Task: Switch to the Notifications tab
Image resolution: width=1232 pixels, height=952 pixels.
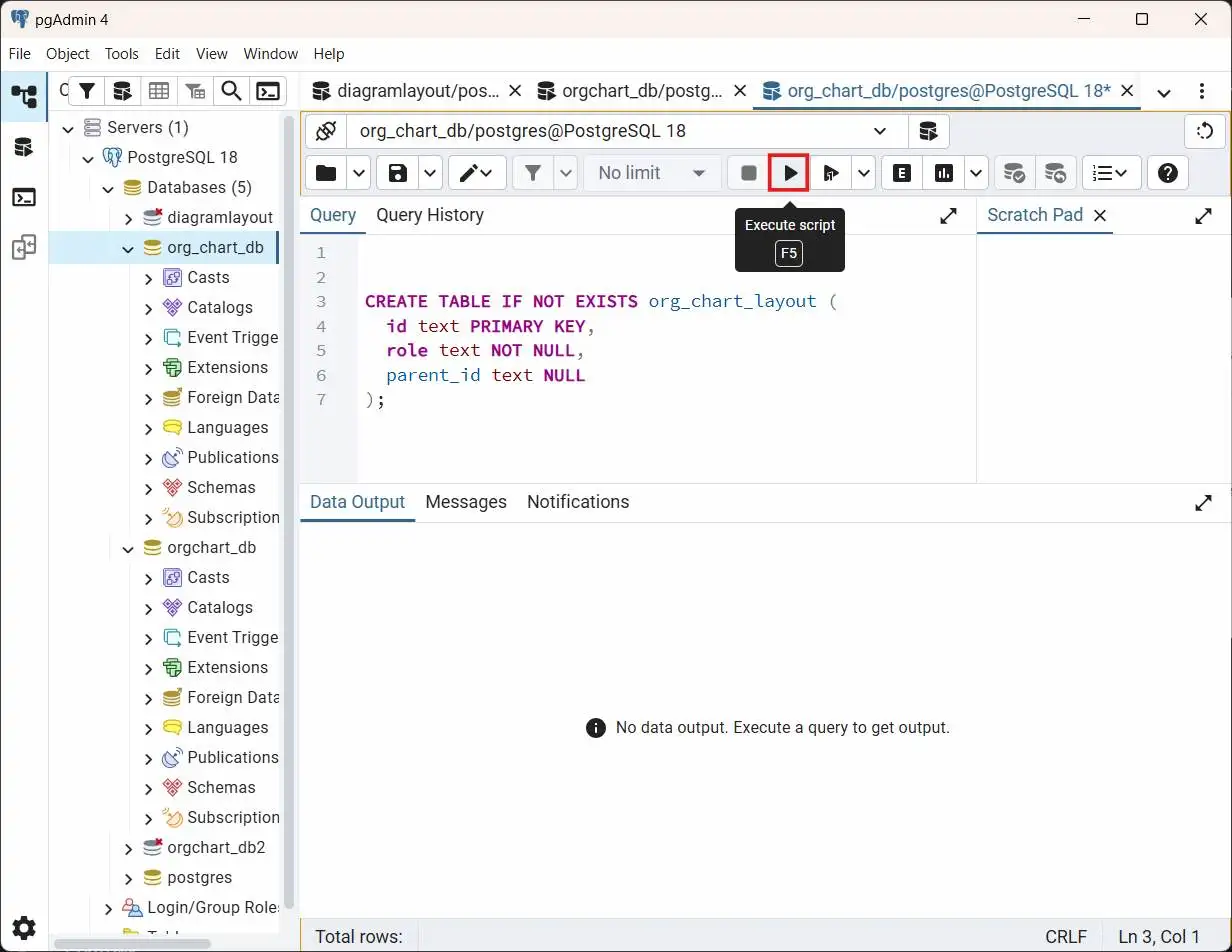Action: click(578, 502)
